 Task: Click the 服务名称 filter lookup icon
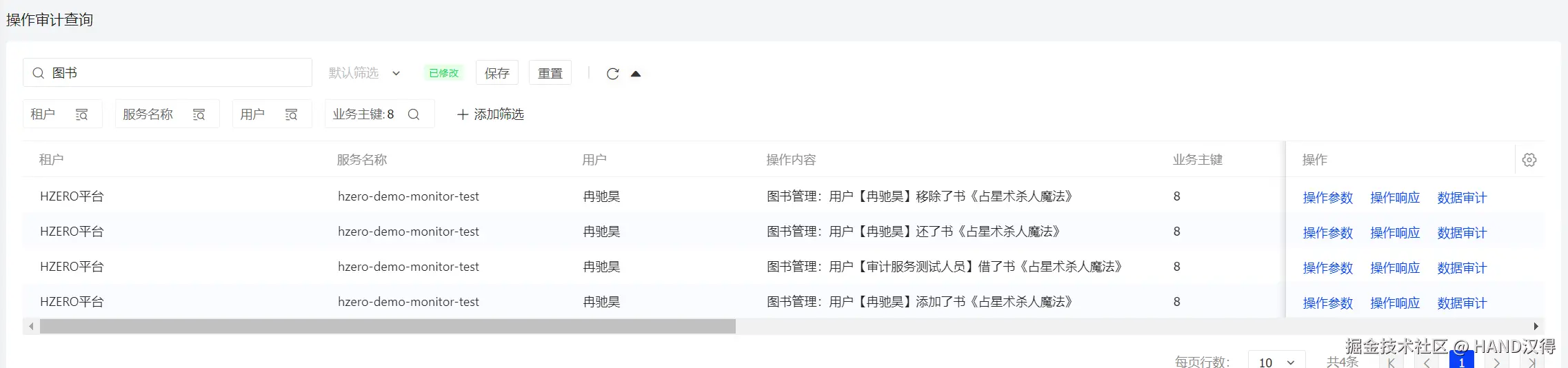[199, 114]
